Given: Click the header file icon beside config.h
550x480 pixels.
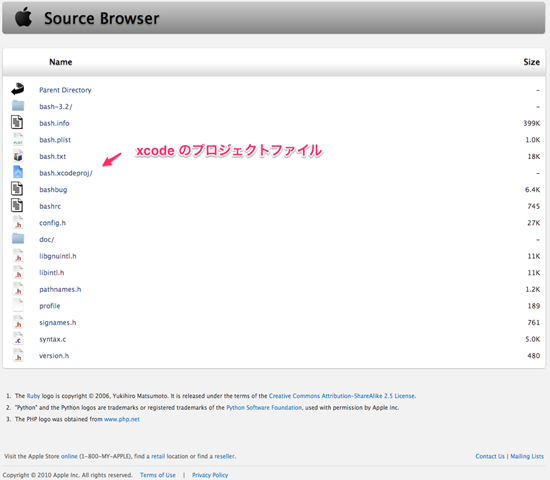Looking at the screenshot, I should point(18,222).
